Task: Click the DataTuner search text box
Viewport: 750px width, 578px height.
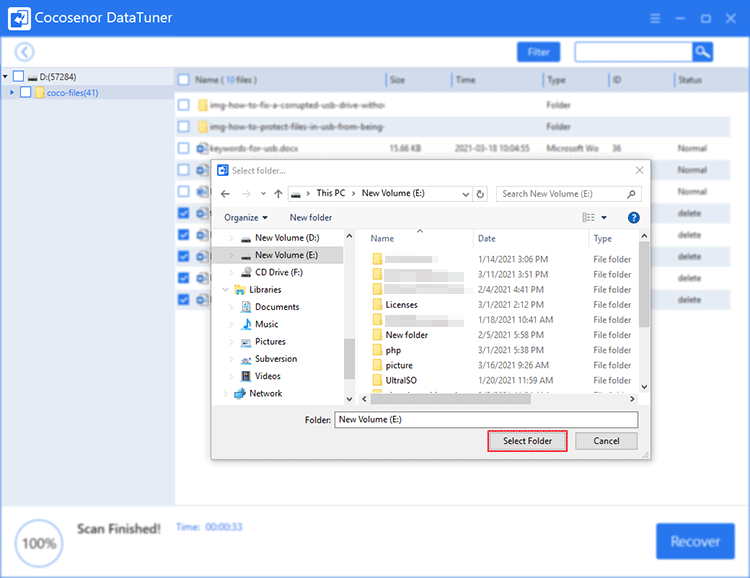Action: [634, 52]
